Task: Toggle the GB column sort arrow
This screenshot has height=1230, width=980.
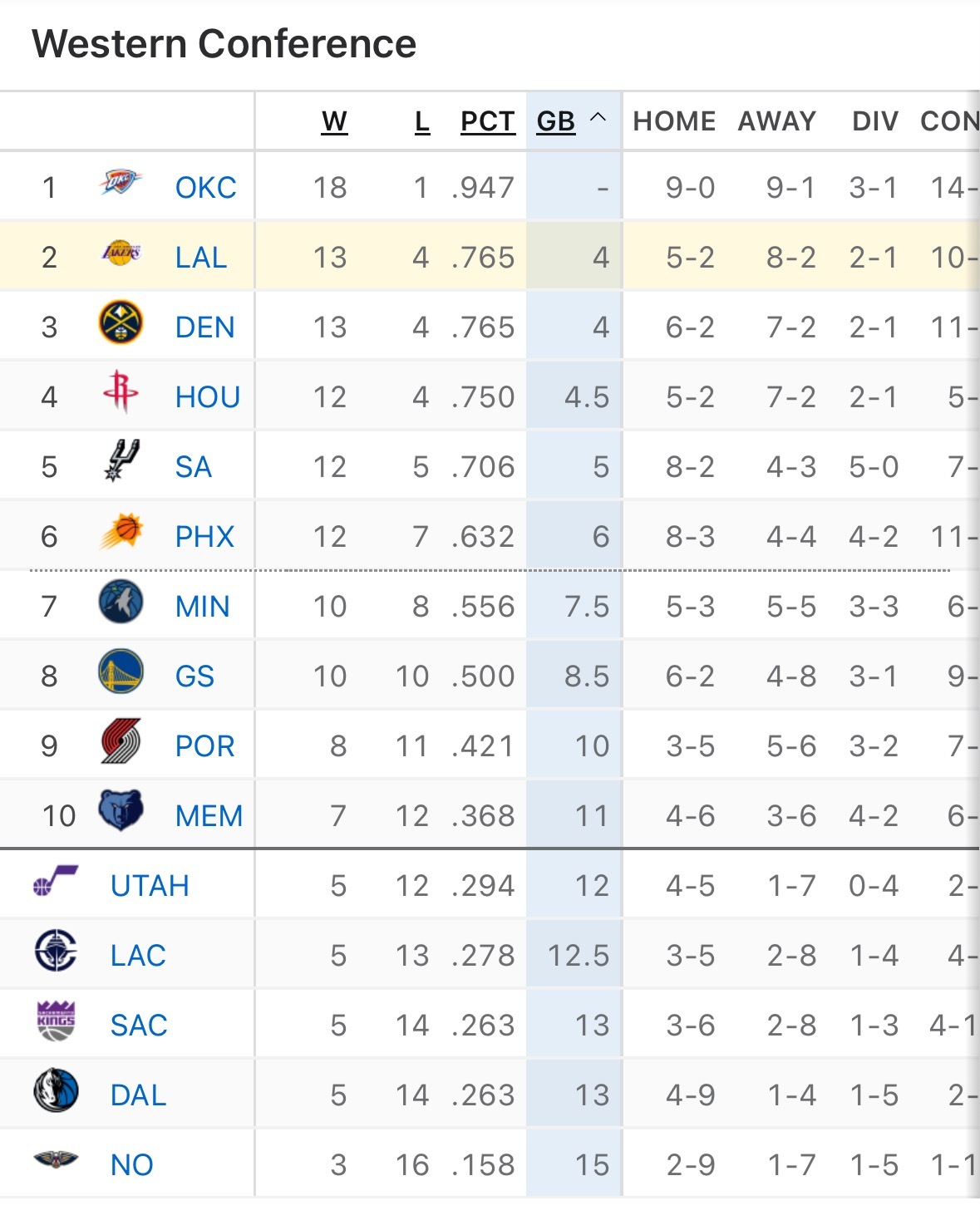Action: click(x=598, y=118)
